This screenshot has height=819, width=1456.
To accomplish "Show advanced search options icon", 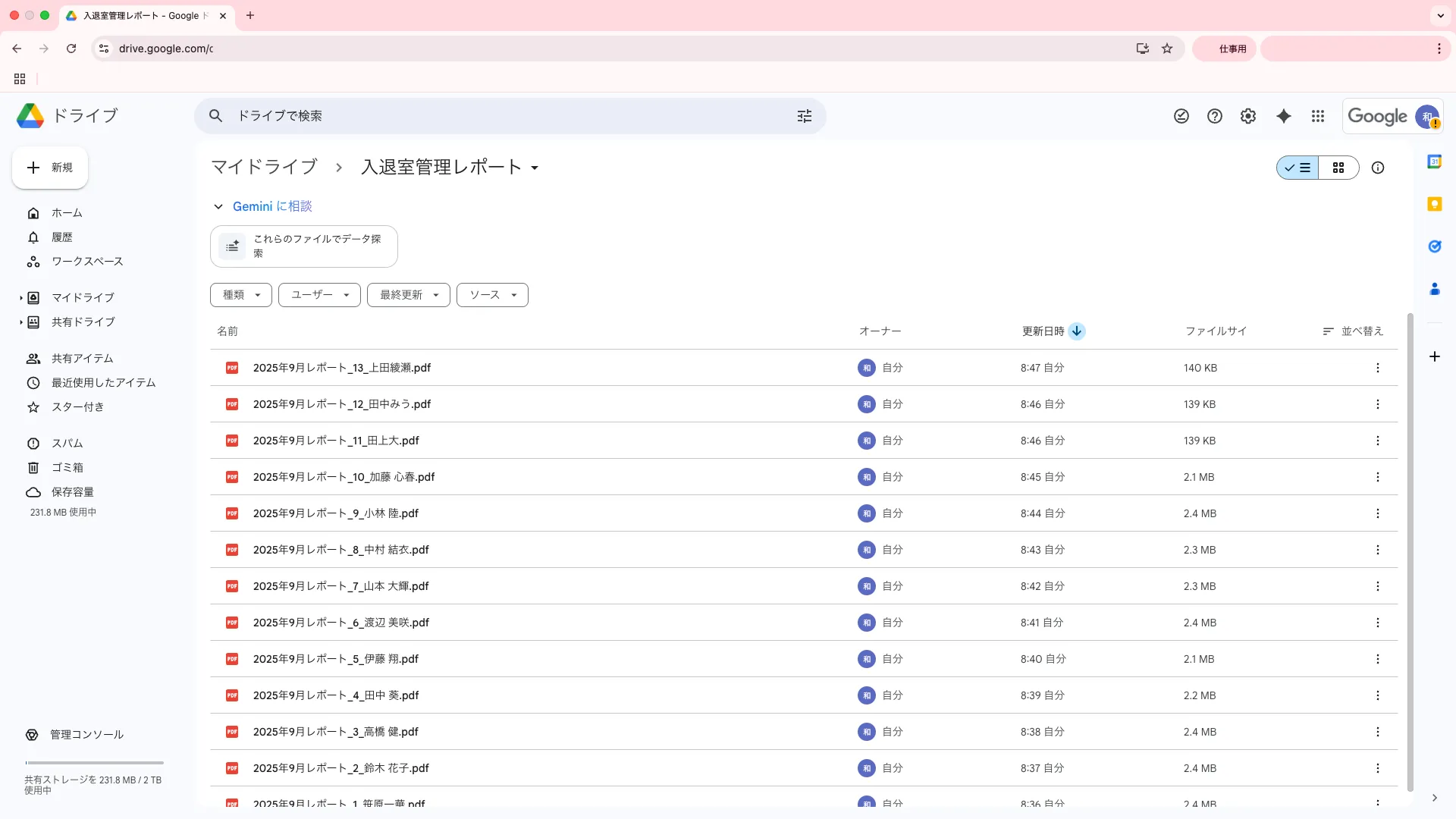I will coord(805,116).
